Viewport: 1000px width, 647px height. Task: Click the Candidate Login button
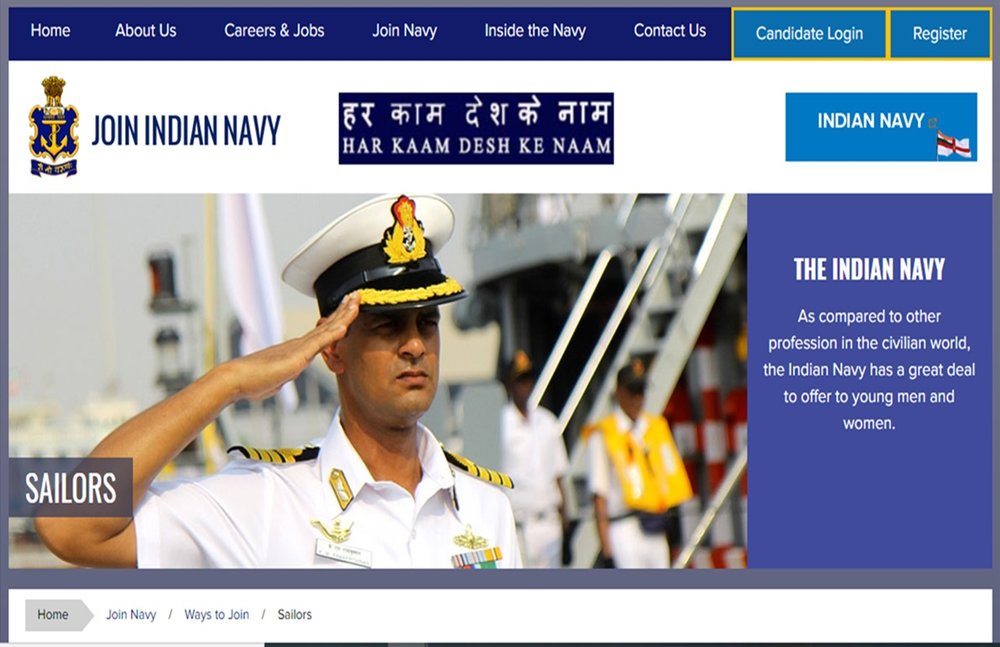809,34
